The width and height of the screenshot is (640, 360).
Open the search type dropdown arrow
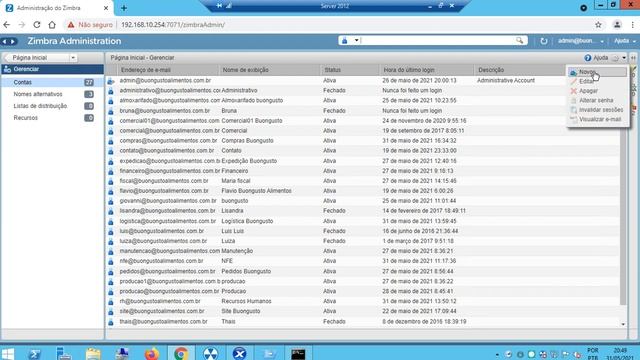pyautogui.click(x=356, y=40)
